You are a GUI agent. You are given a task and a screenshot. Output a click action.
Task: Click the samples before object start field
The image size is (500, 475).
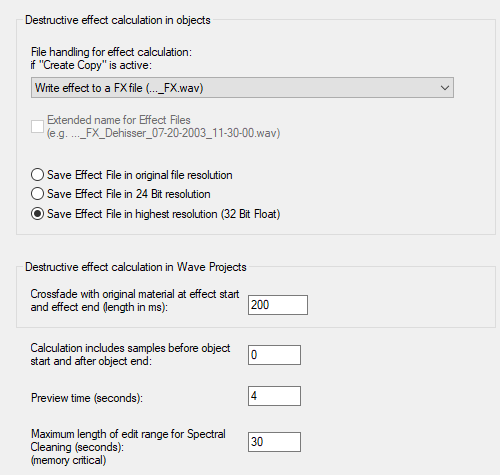coord(274,355)
